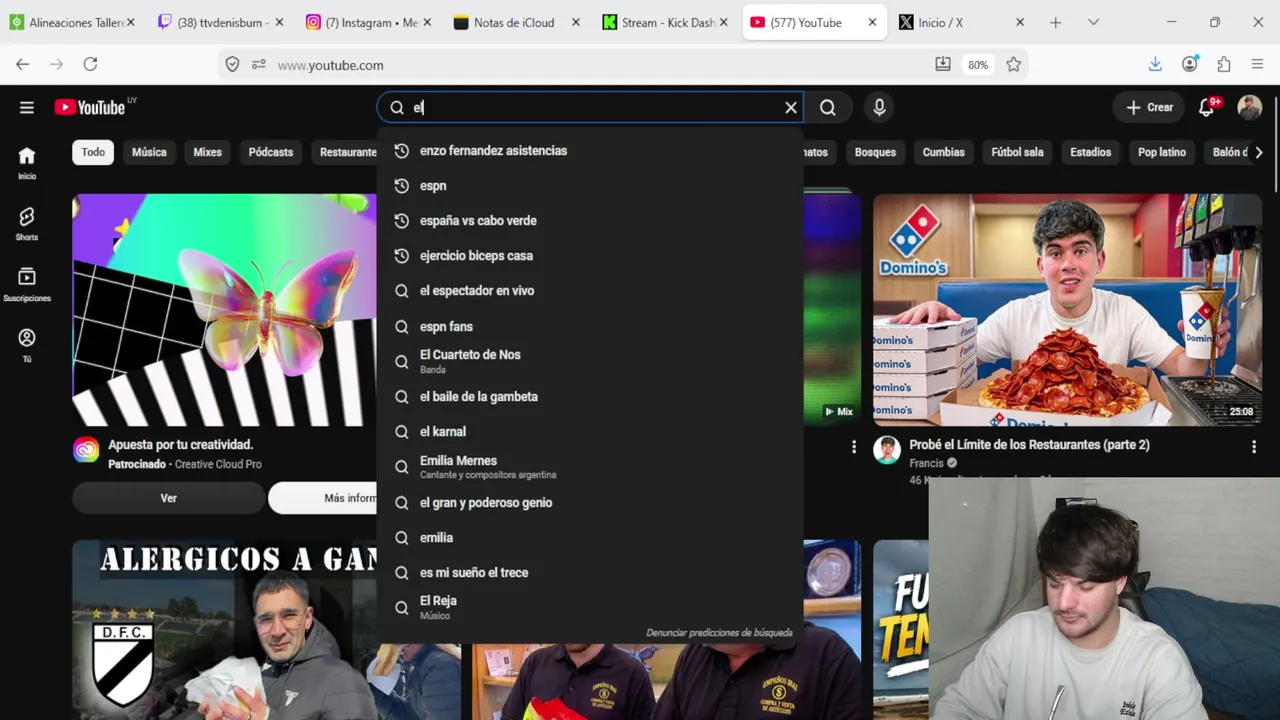Viewport: 1280px width, 720px height.
Task: Select the Música filter chip
Action: coord(149,152)
